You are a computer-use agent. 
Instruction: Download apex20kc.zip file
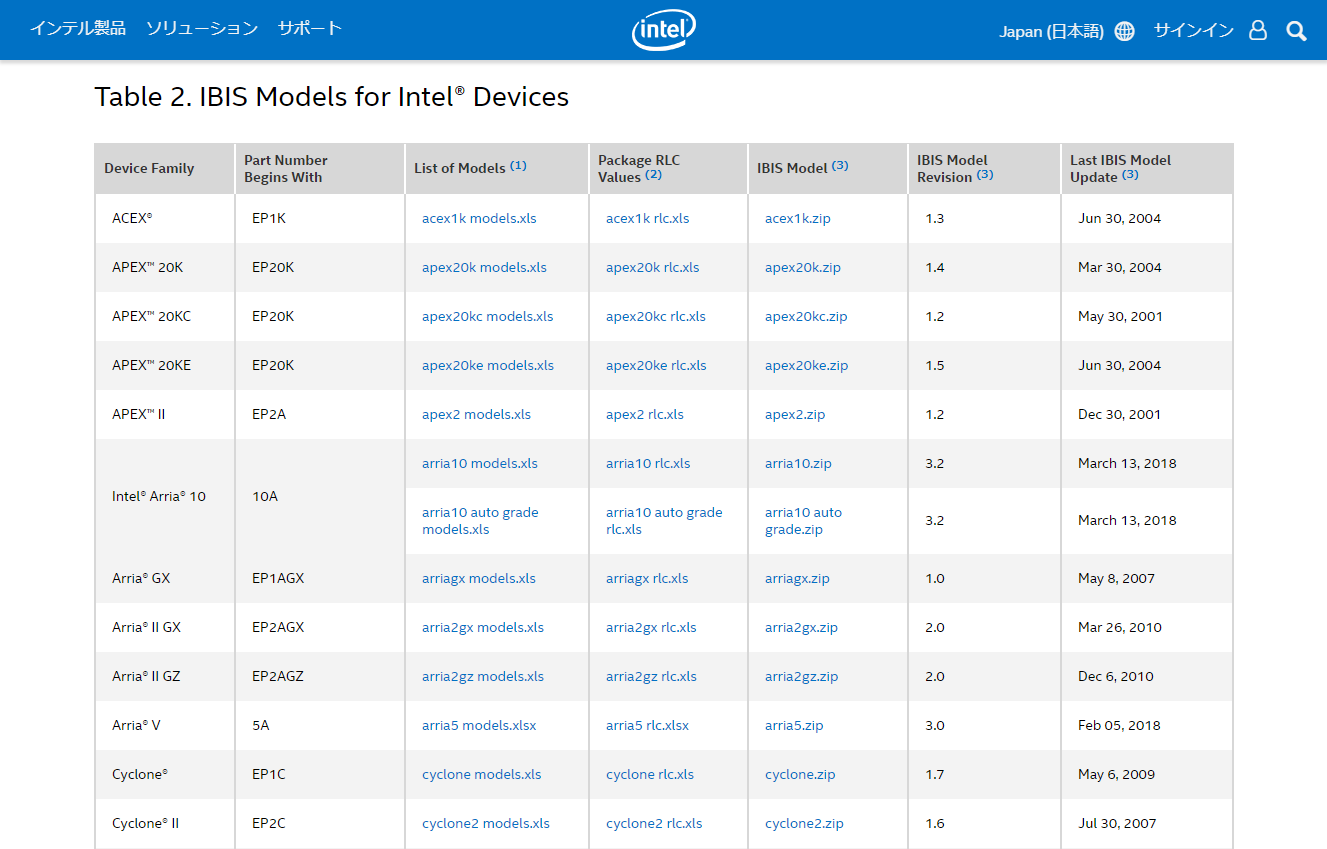(x=806, y=316)
